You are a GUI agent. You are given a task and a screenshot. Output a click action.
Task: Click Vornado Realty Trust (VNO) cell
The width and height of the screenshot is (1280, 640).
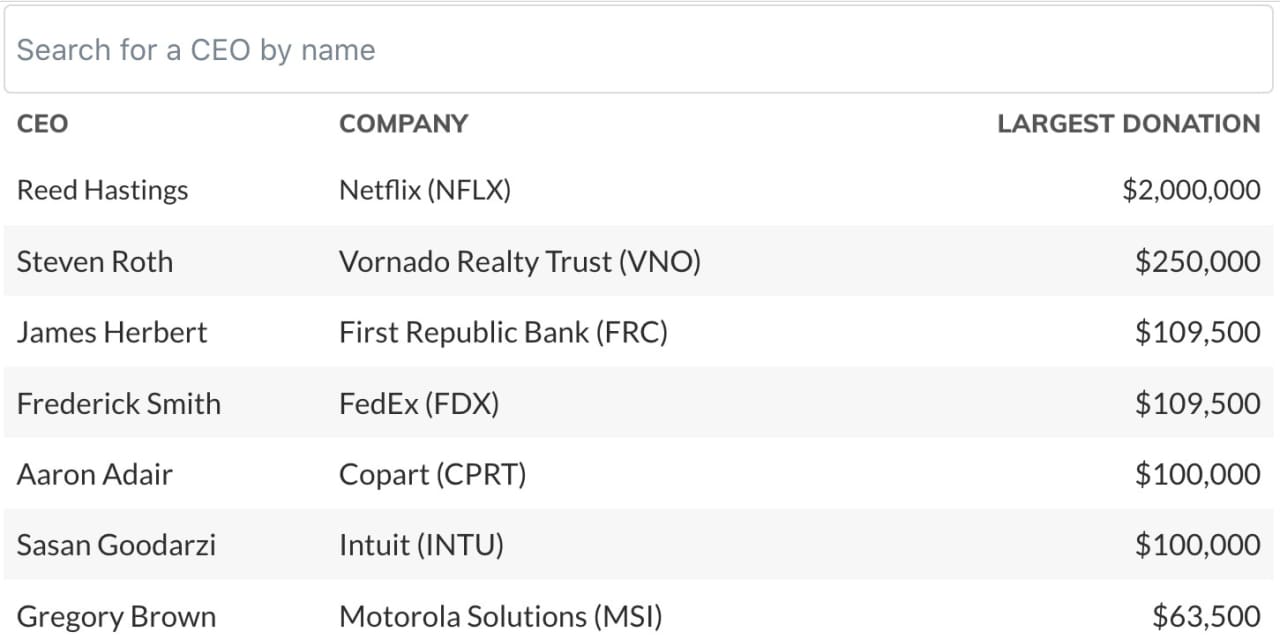point(520,262)
